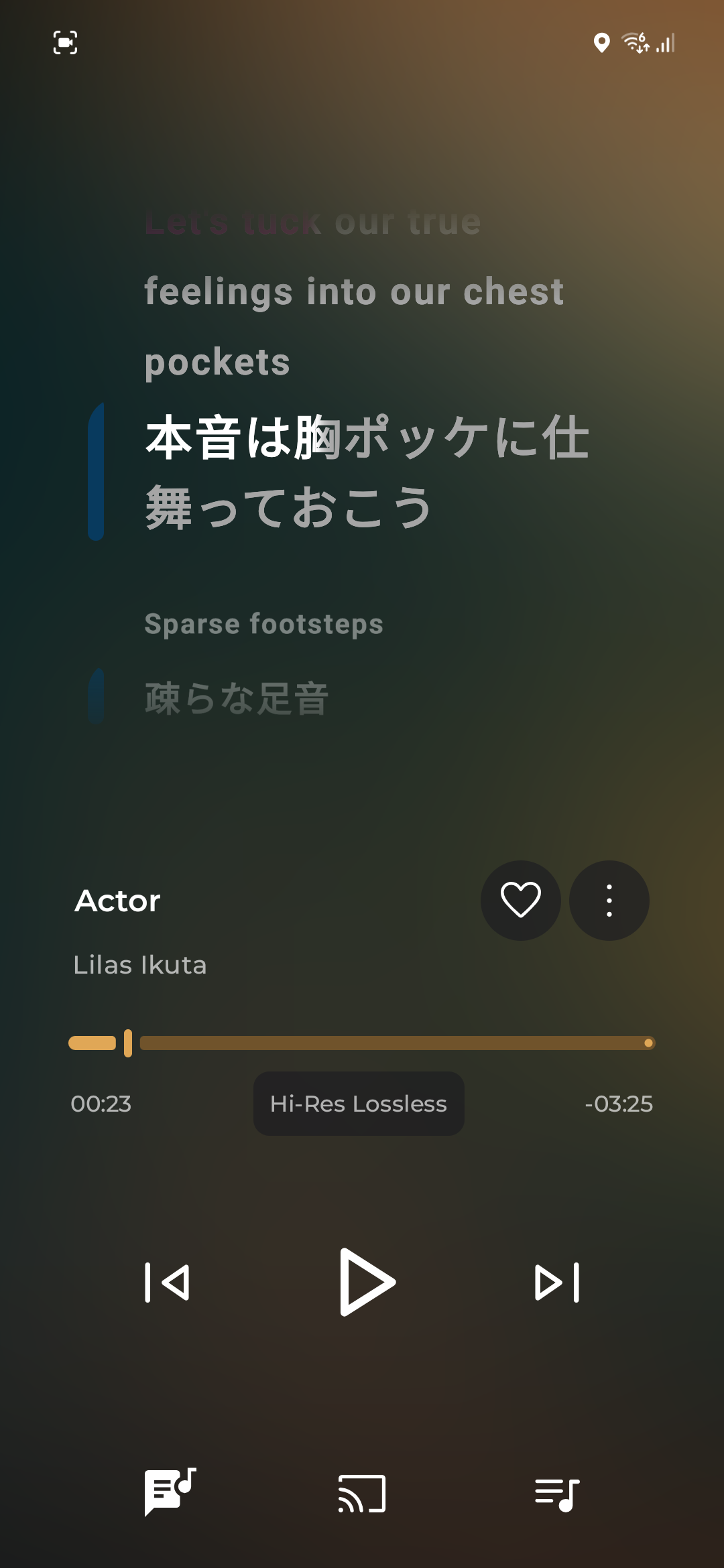Play the song Actor

coord(366,1282)
